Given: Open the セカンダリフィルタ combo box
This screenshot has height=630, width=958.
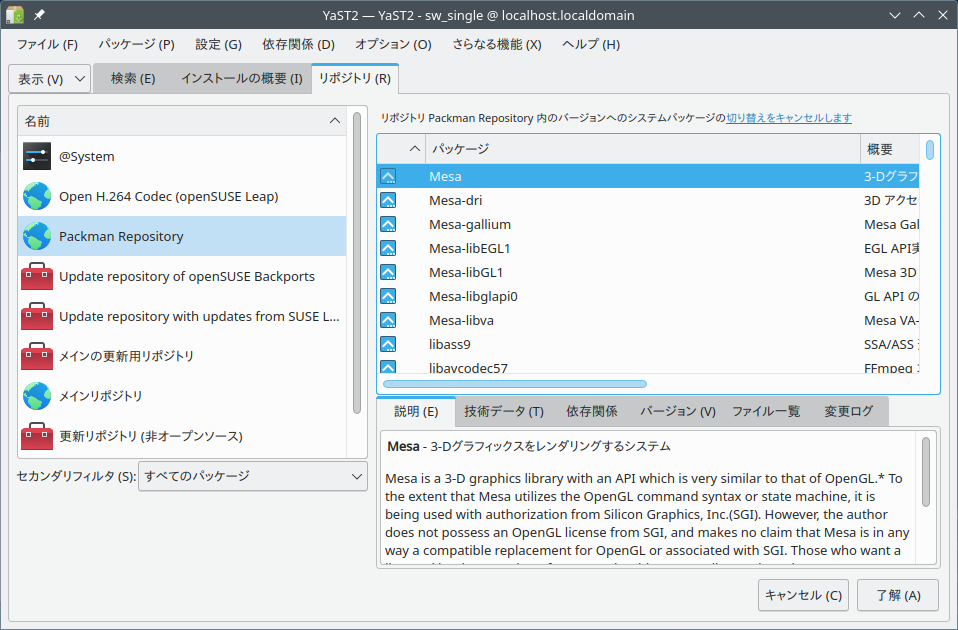Looking at the screenshot, I should pos(253,476).
